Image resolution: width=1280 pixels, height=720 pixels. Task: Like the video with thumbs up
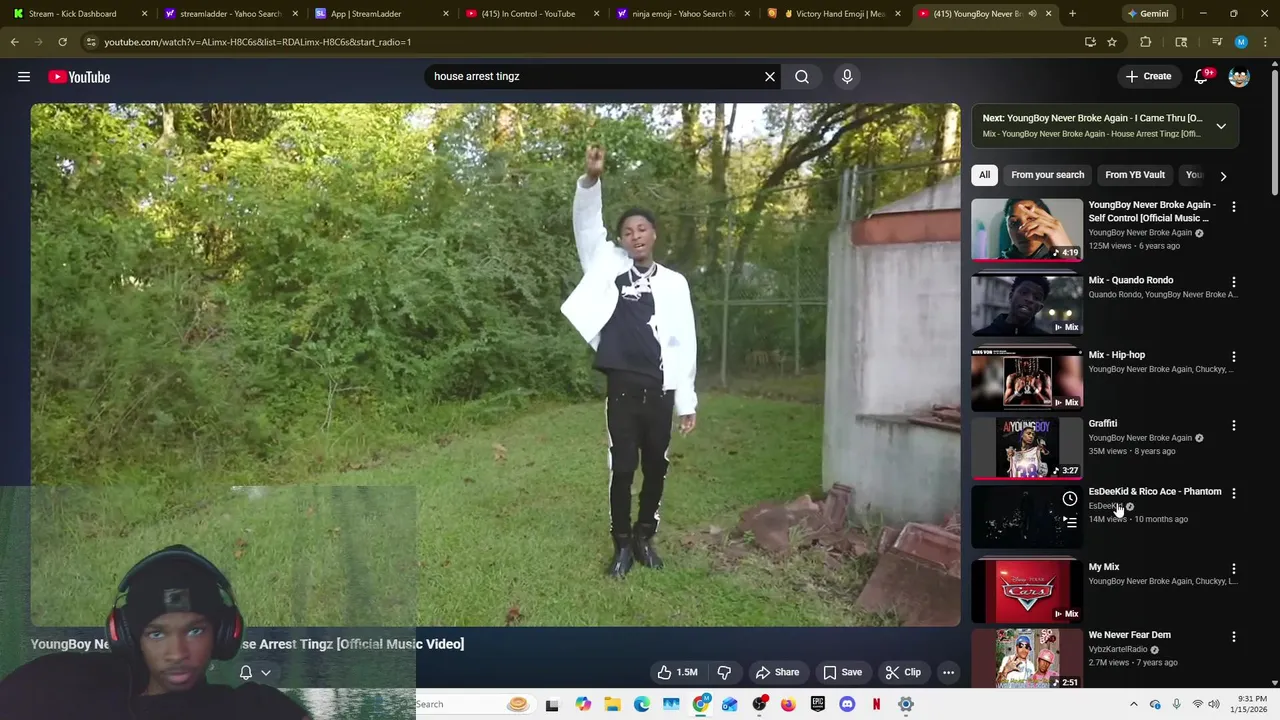677,672
